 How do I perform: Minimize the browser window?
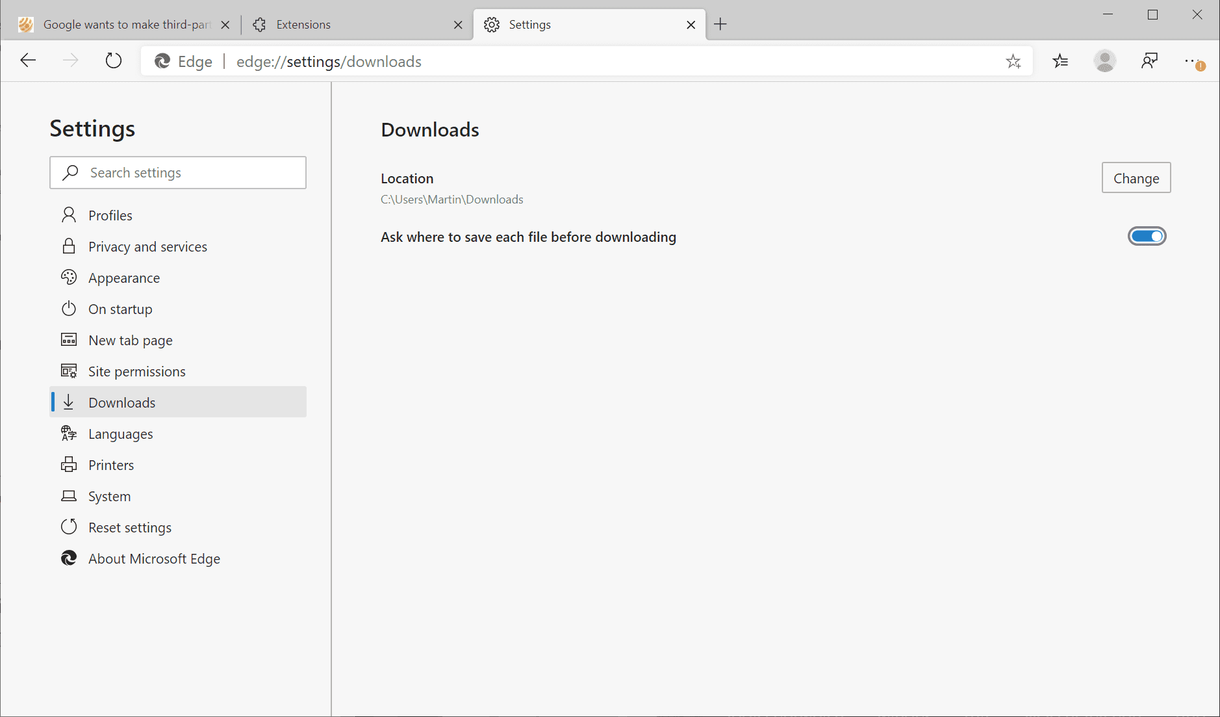pos(1109,15)
